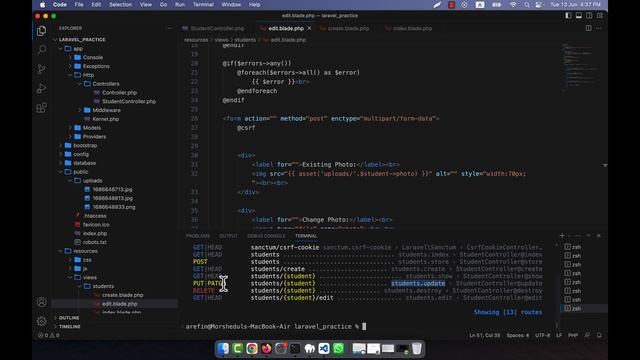Expand the database folder

click(84, 163)
